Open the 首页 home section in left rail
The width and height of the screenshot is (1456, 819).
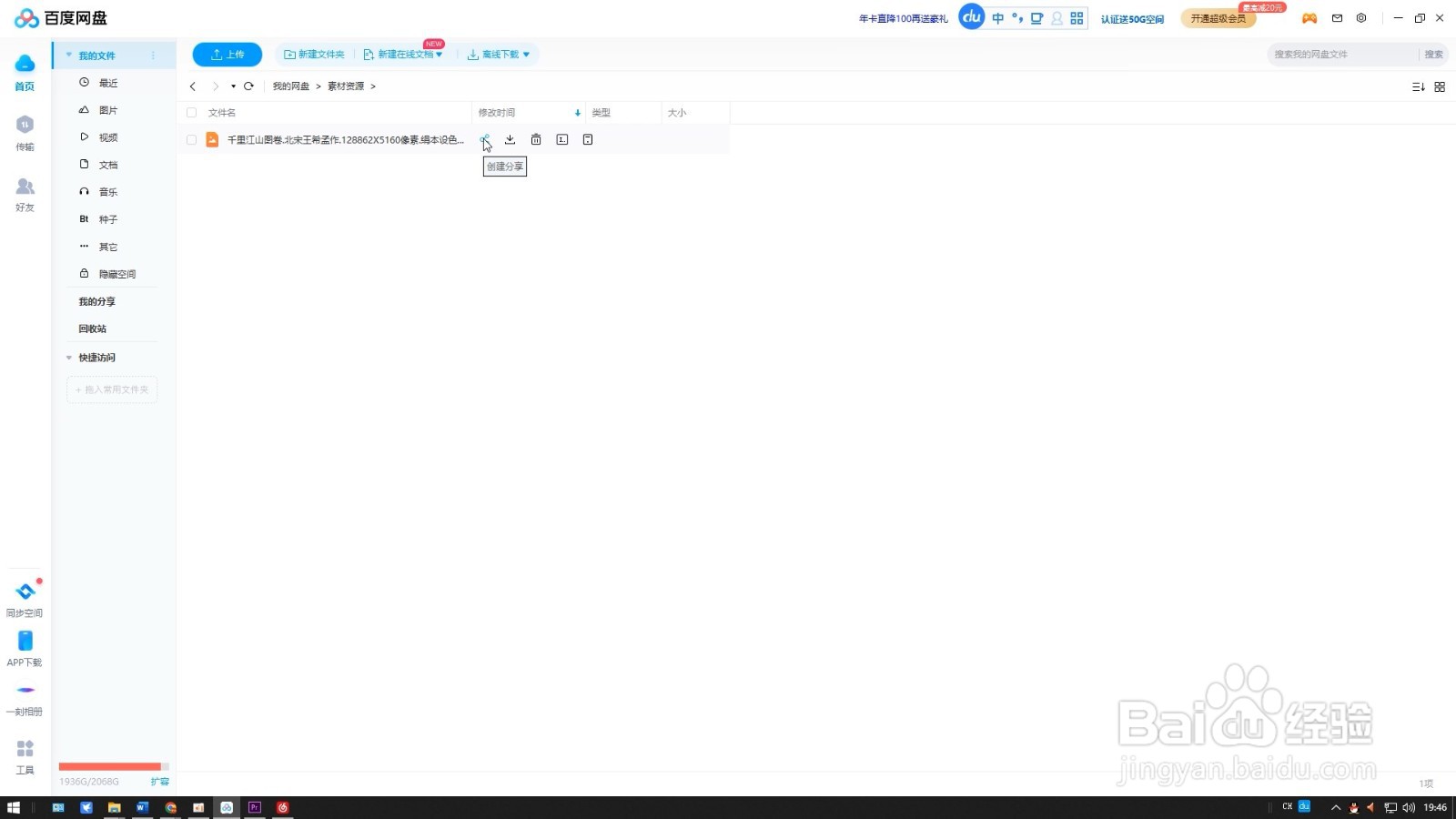click(x=25, y=73)
